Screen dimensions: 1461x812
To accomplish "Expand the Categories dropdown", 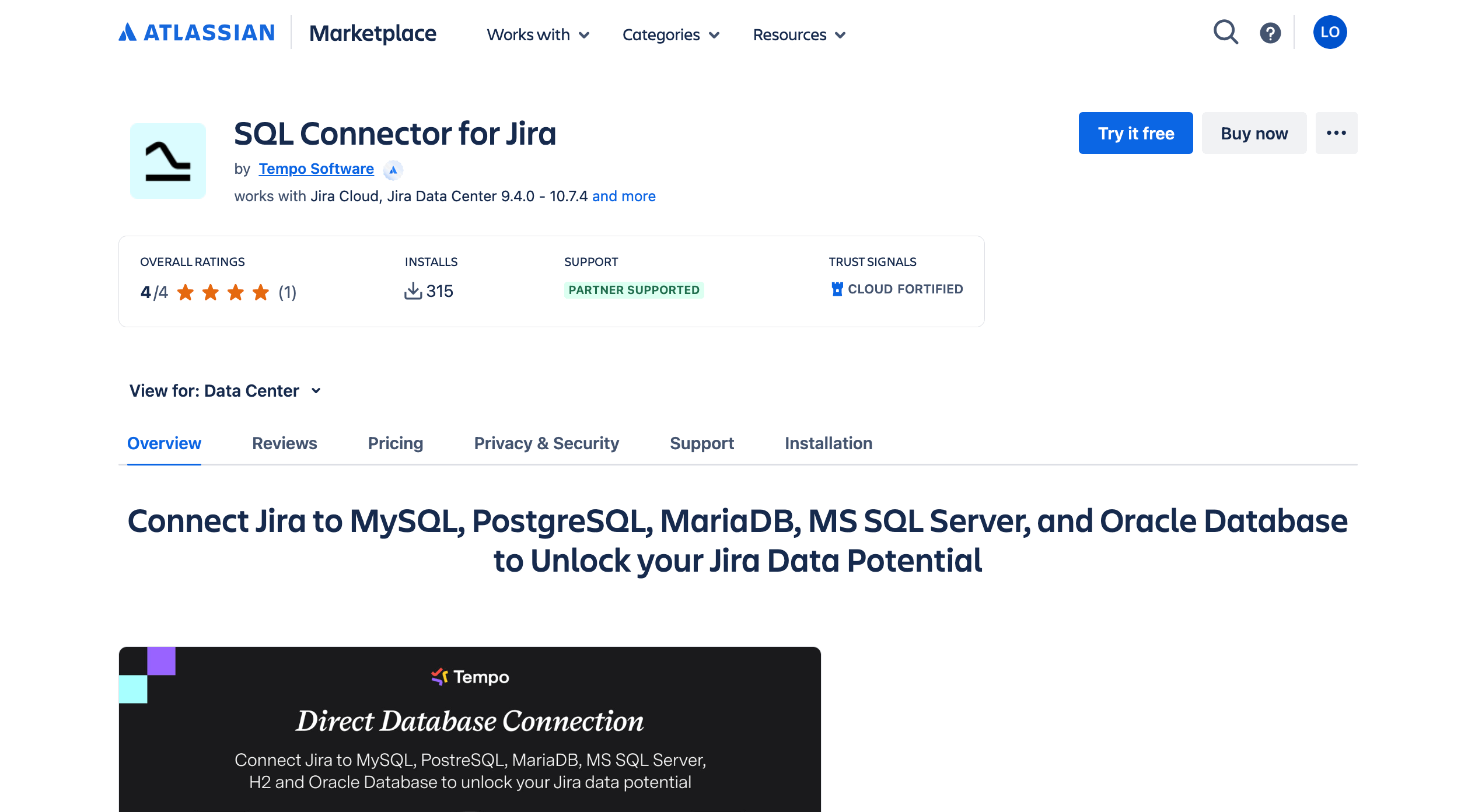I will (670, 35).
